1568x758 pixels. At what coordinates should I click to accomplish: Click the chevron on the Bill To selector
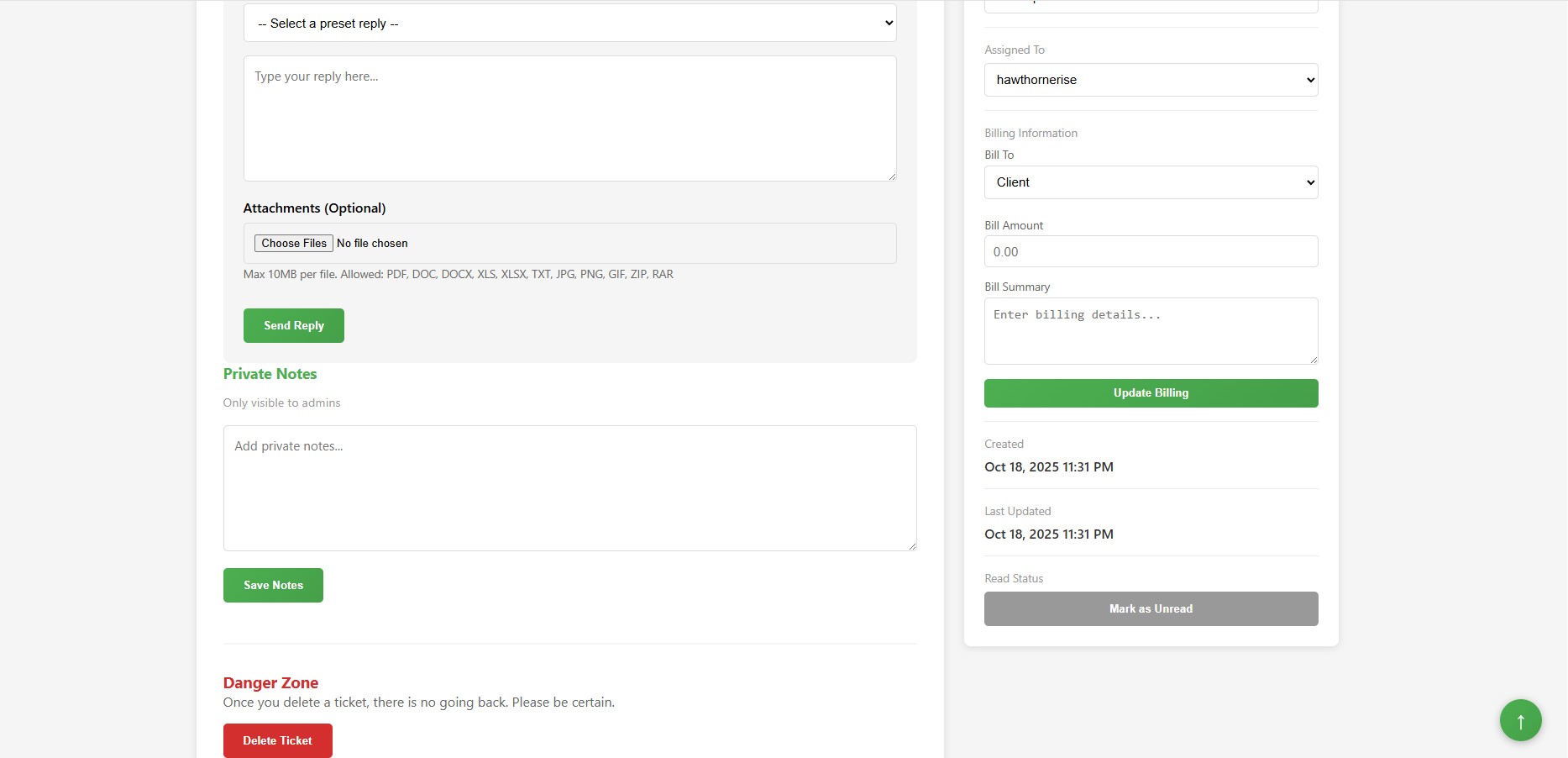click(1308, 182)
